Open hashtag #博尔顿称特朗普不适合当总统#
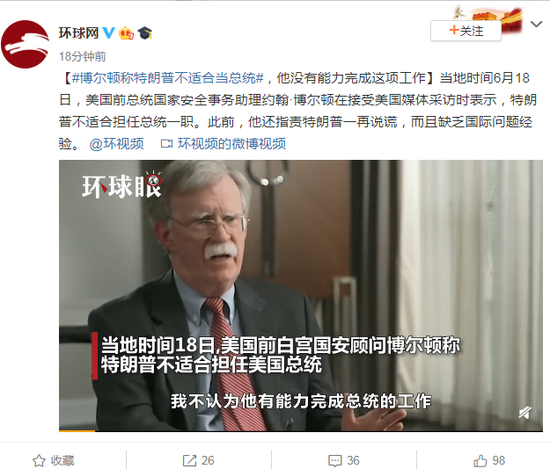Image resolution: width=550 pixels, height=469 pixels. click(x=168, y=78)
